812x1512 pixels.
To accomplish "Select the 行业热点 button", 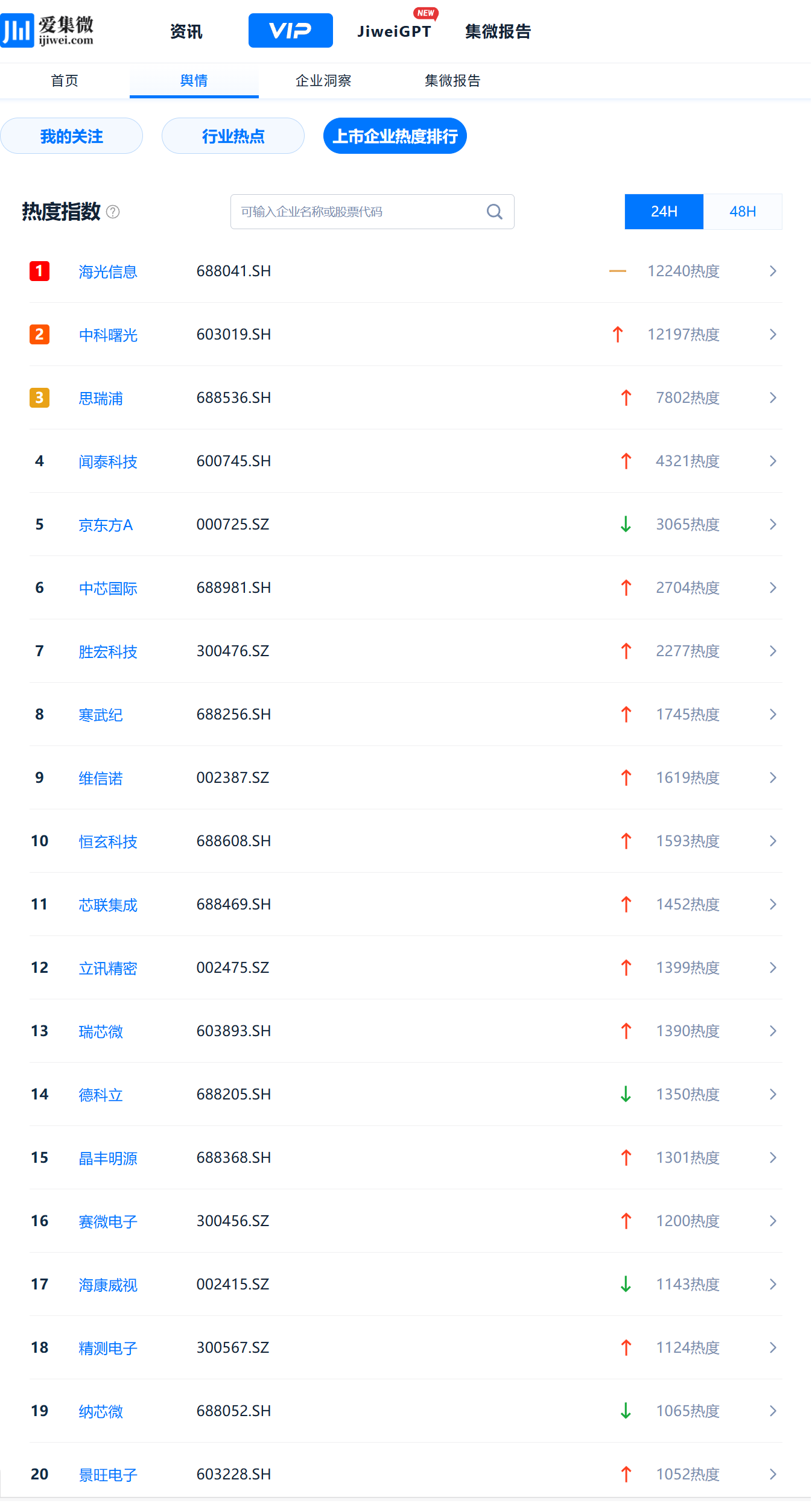I will (x=233, y=136).
